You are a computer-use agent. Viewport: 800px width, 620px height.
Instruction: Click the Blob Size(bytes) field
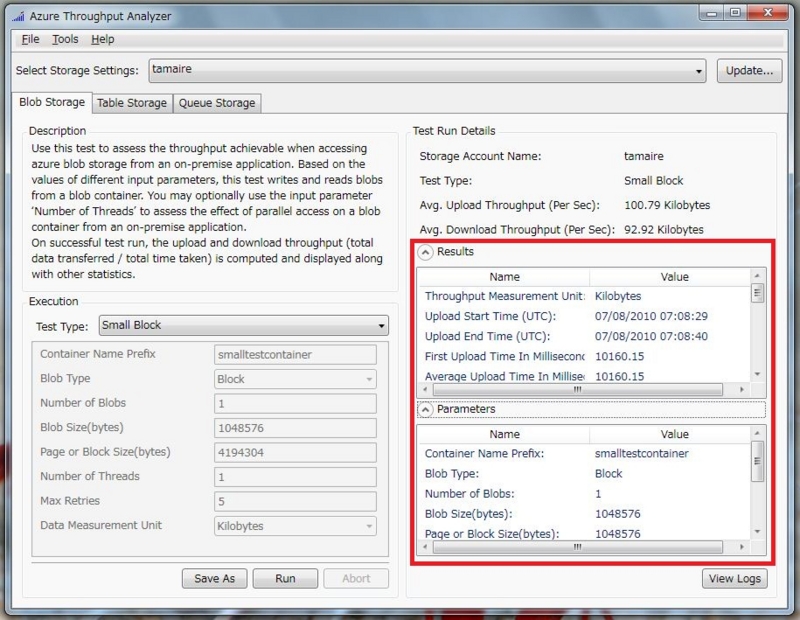coord(295,428)
